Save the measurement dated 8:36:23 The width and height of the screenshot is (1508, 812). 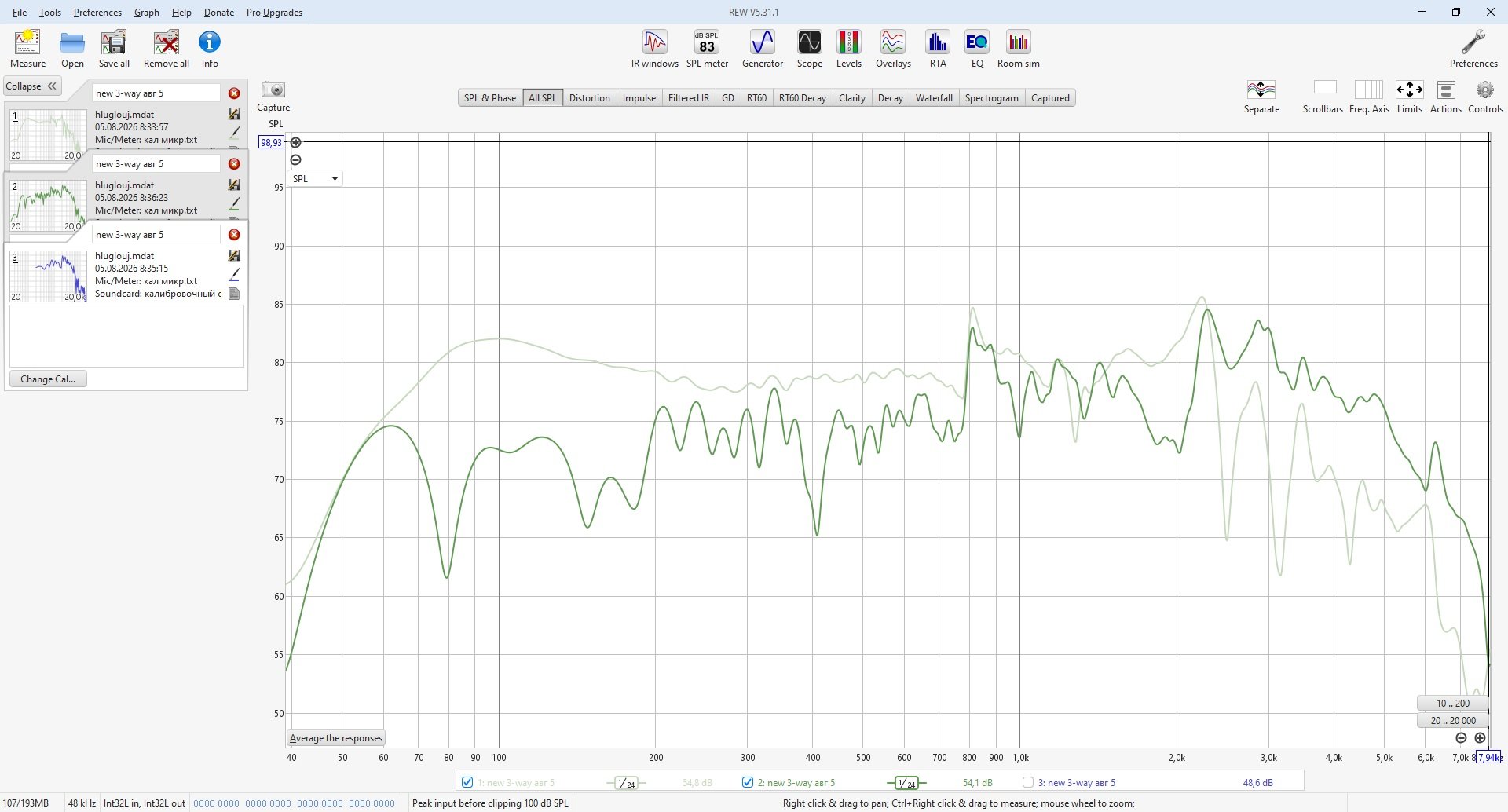point(234,185)
